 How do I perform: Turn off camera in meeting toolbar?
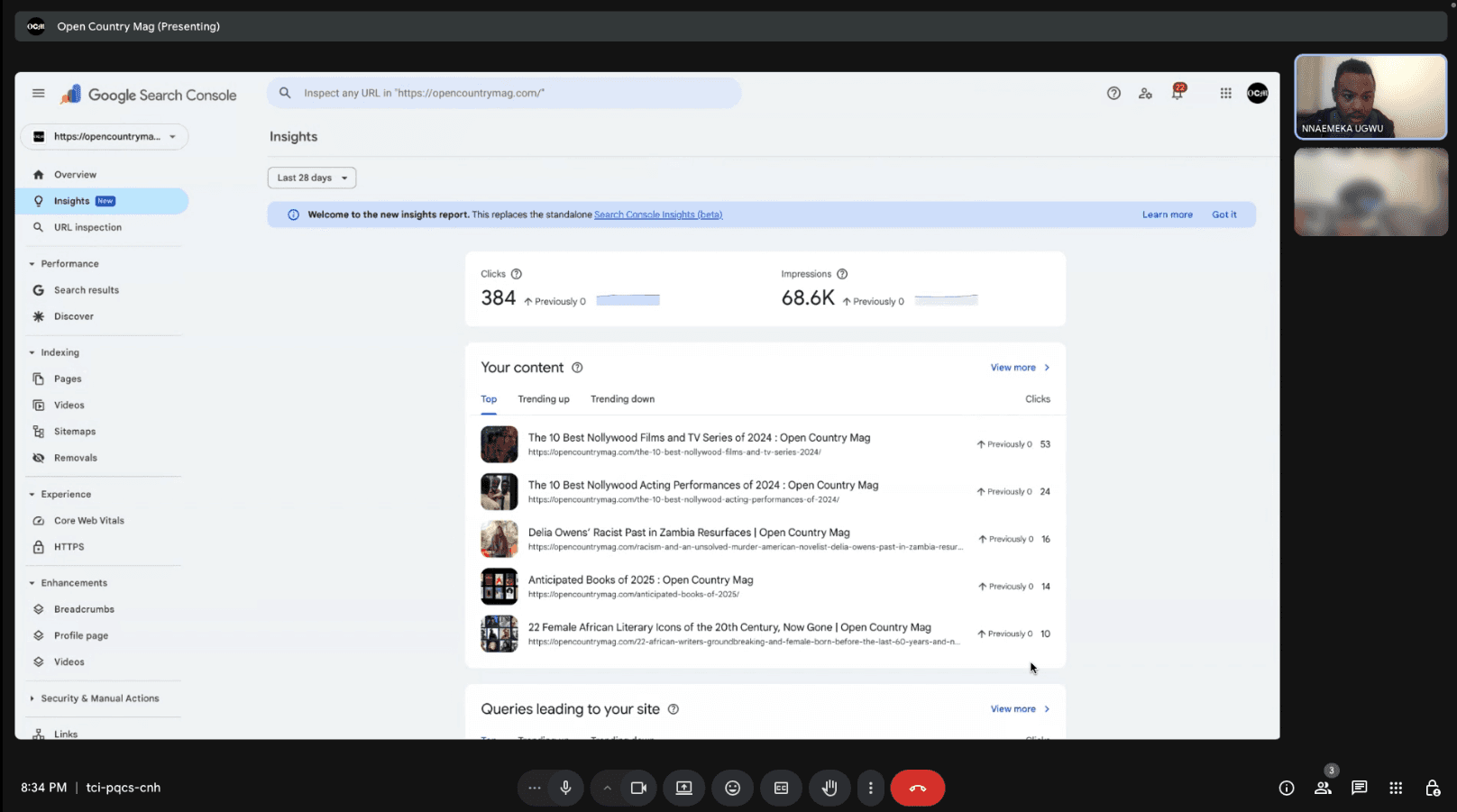coord(638,788)
